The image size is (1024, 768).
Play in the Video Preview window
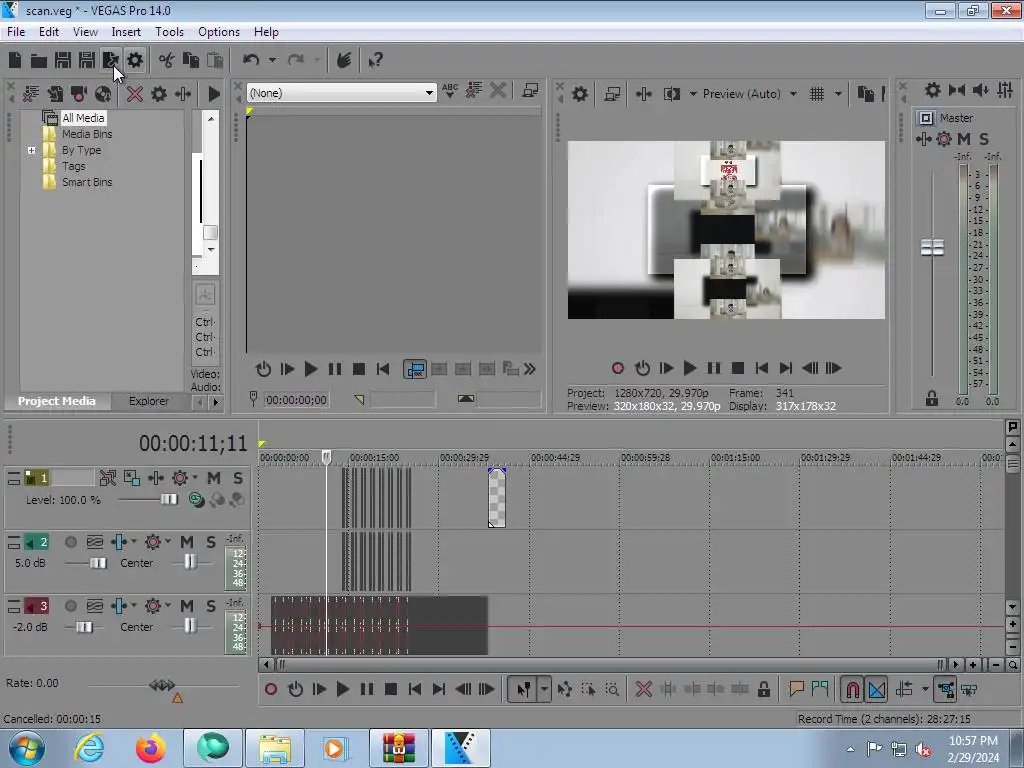690,368
